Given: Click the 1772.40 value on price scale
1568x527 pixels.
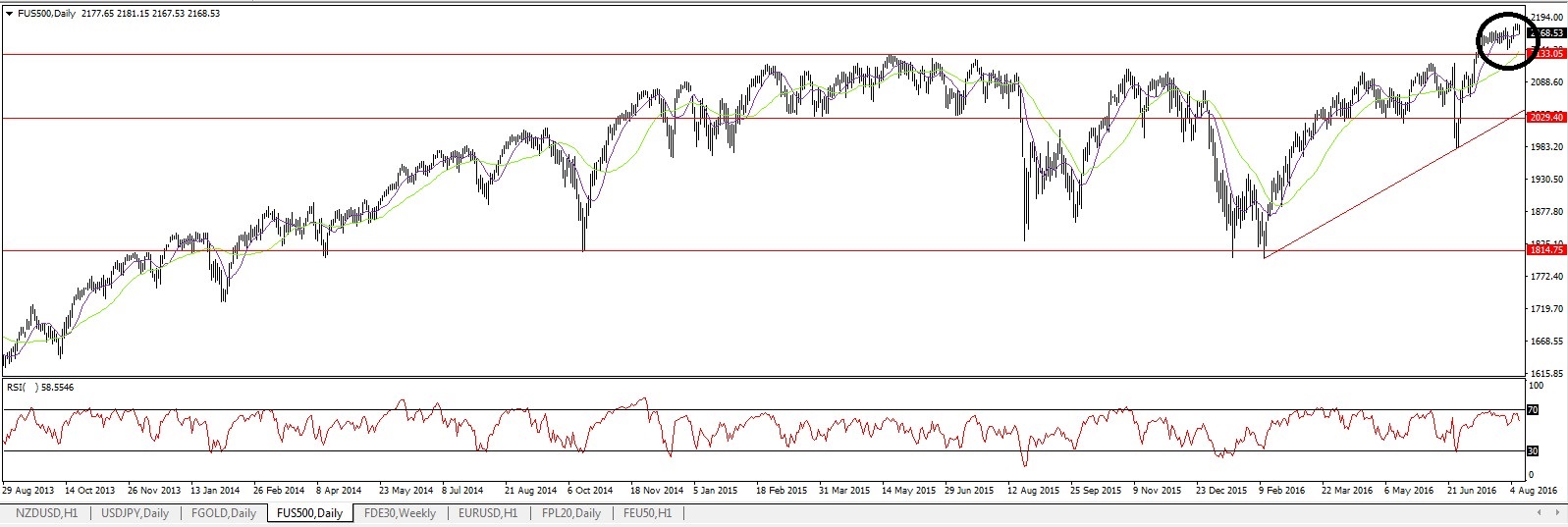Looking at the screenshot, I should 1547,277.
